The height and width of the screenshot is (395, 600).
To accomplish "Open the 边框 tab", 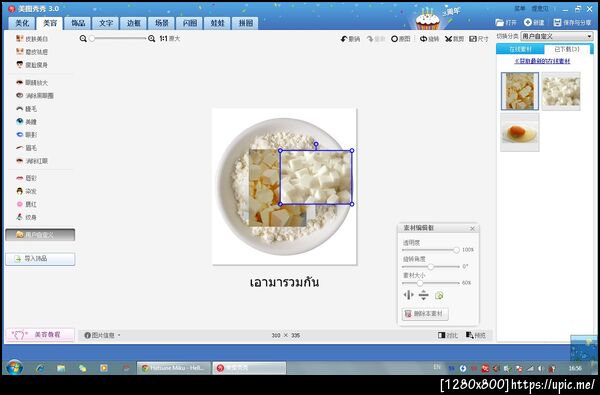I will pyautogui.click(x=134, y=23).
